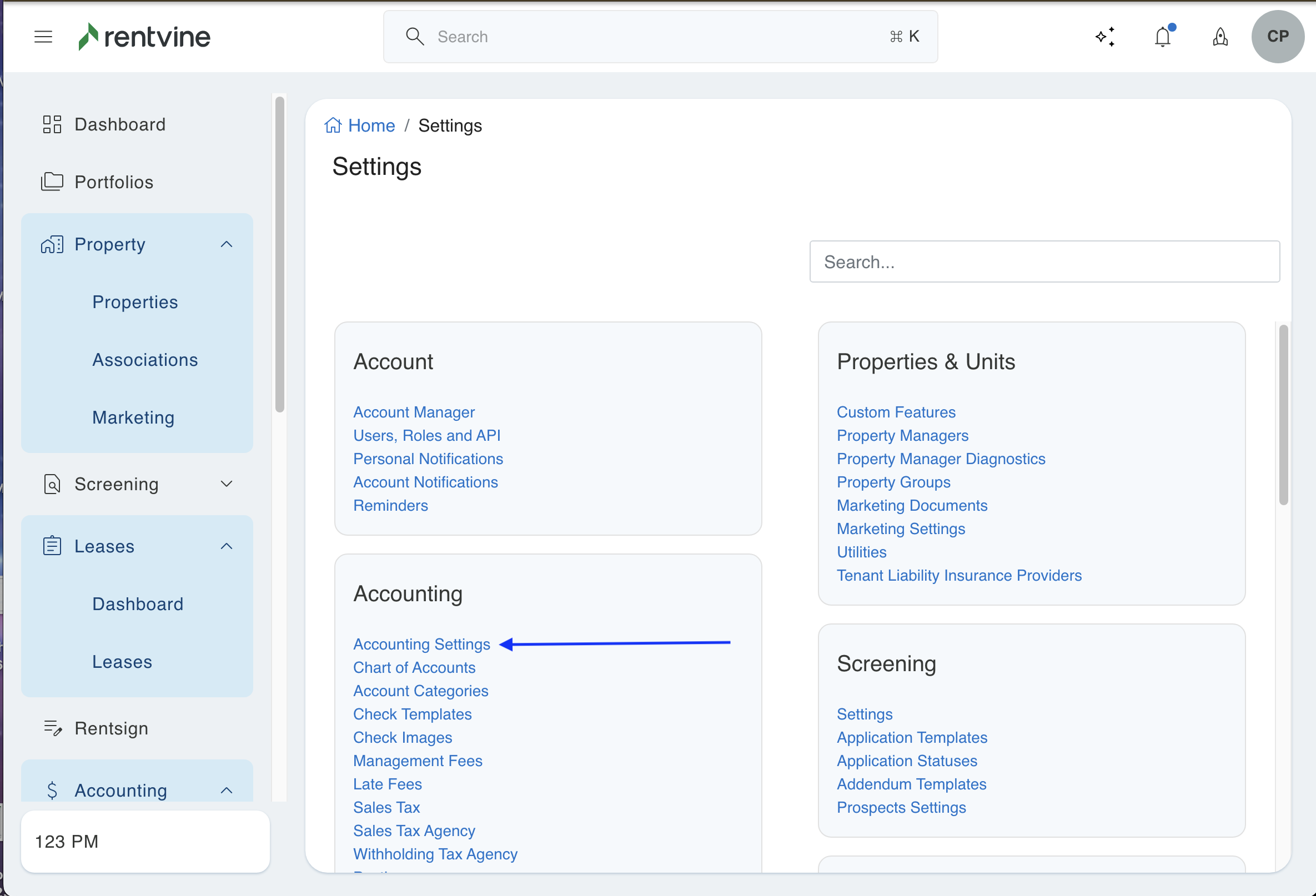Image resolution: width=1316 pixels, height=896 pixels.
Task: Collapse the Leases sidebar section
Action: tap(227, 546)
